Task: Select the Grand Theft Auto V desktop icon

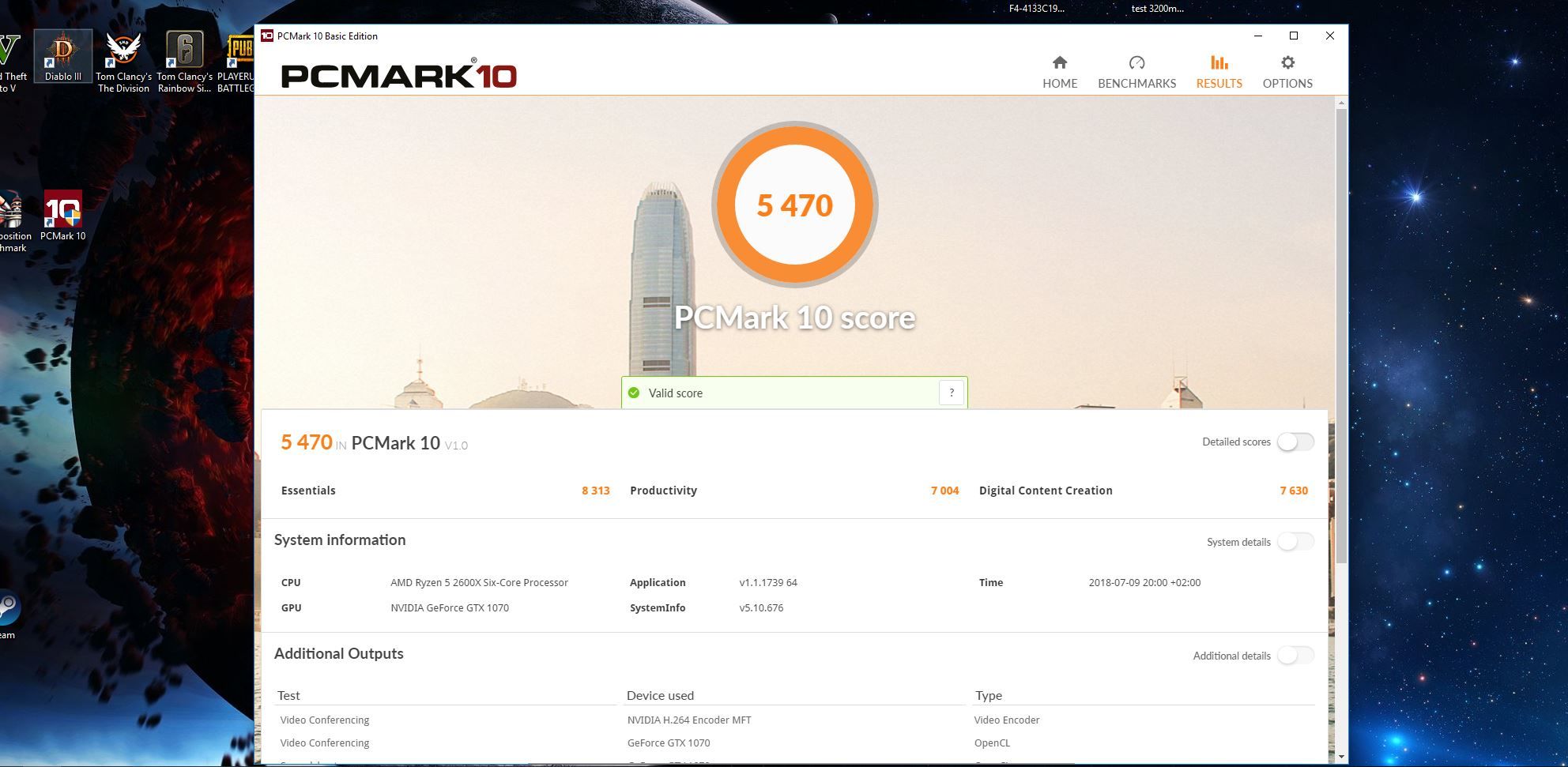Action: click(11, 62)
